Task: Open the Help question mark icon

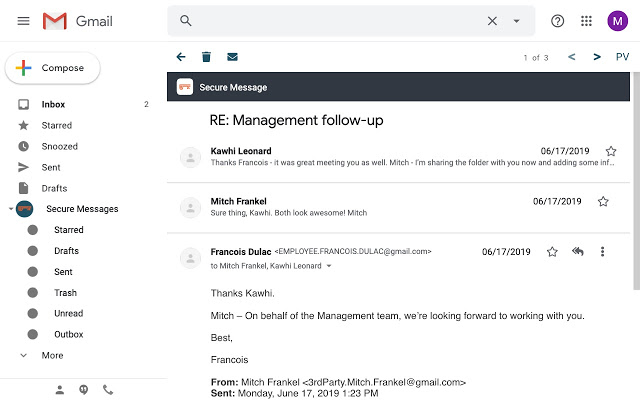Action: (x=558, y=21)
